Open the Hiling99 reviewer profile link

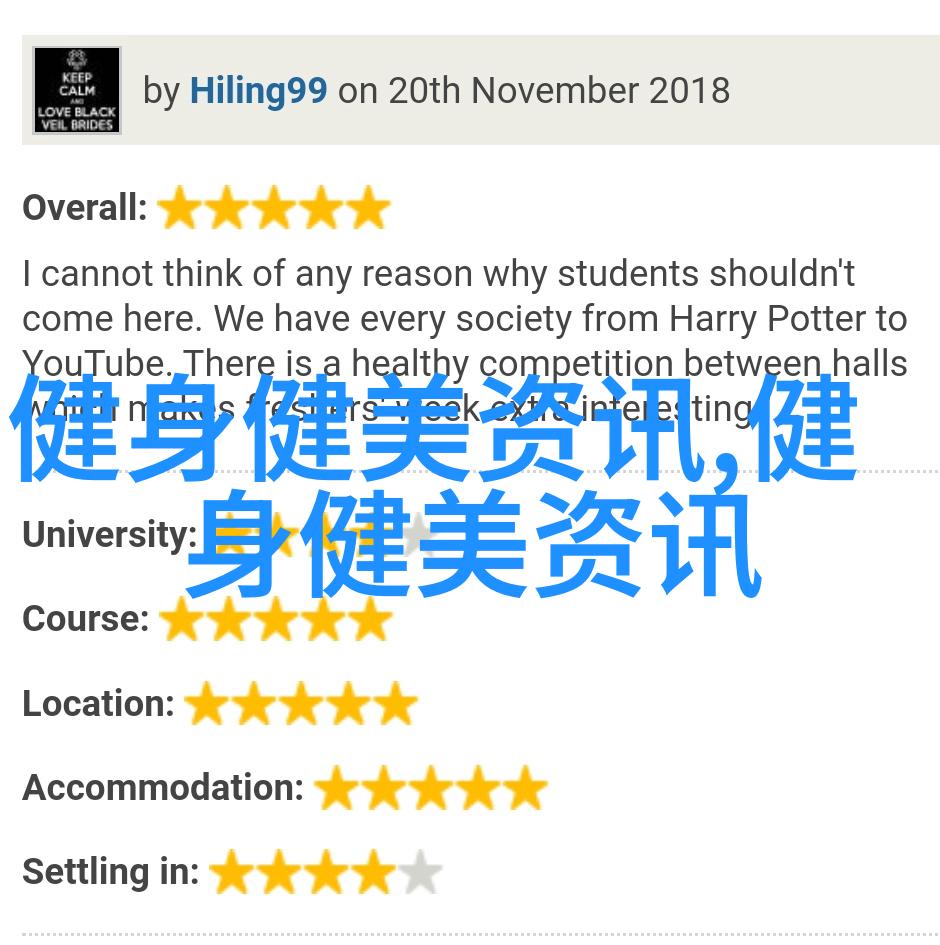258,91
